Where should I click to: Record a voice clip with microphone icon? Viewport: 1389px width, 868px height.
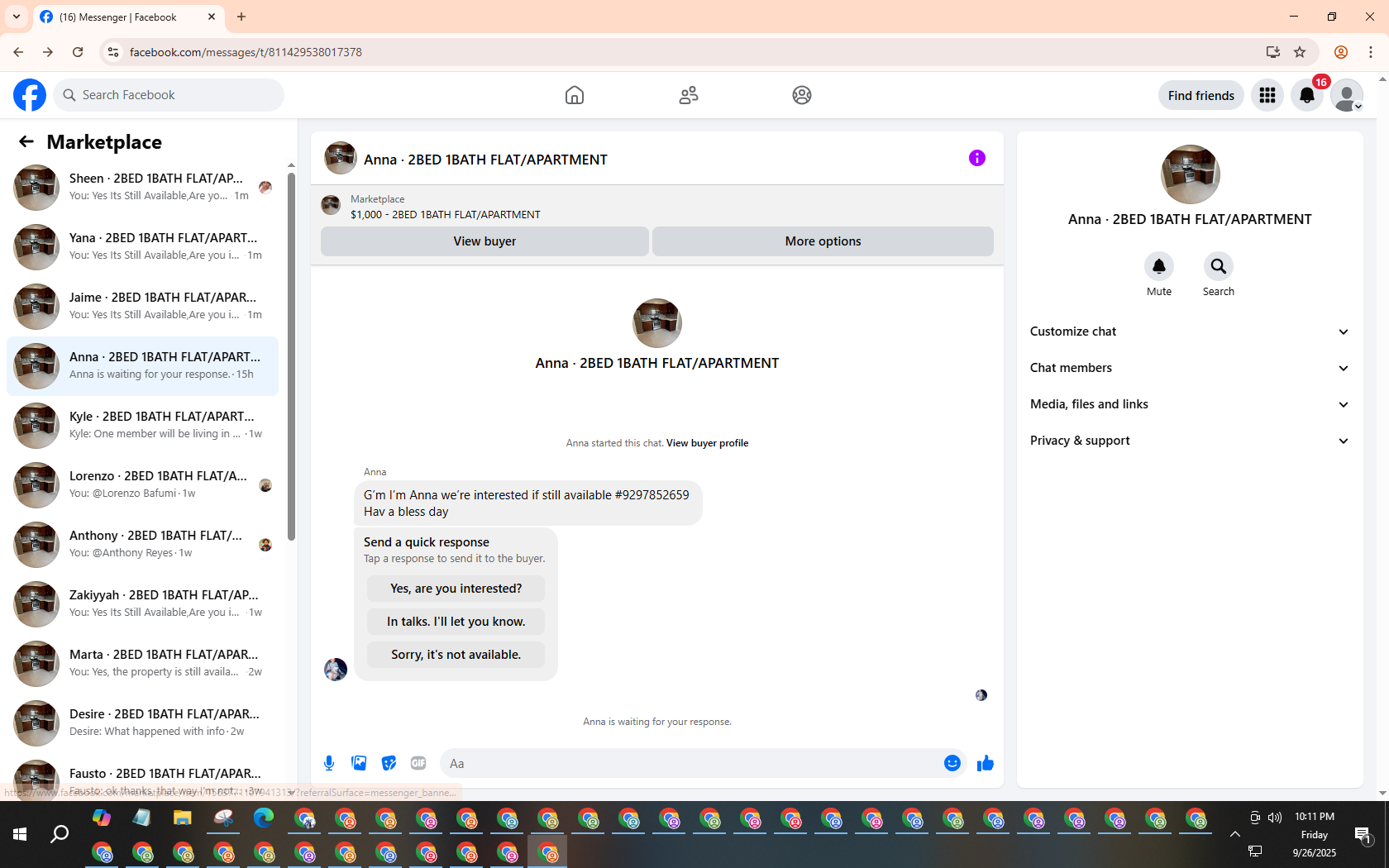(x=329, y=763)
